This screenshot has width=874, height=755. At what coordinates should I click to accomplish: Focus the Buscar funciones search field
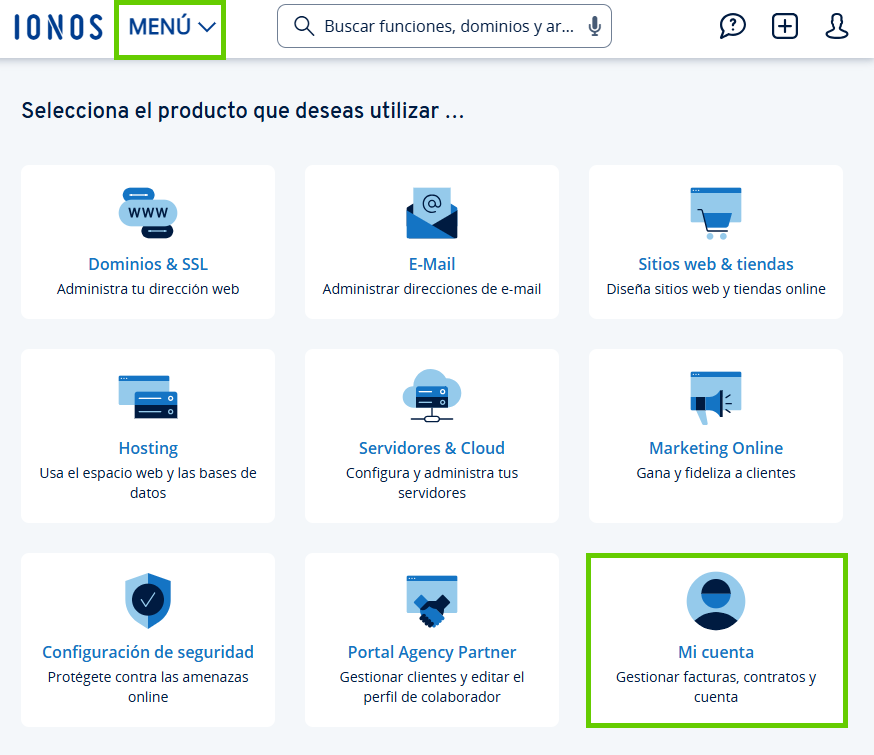click(x=444, y=26)
